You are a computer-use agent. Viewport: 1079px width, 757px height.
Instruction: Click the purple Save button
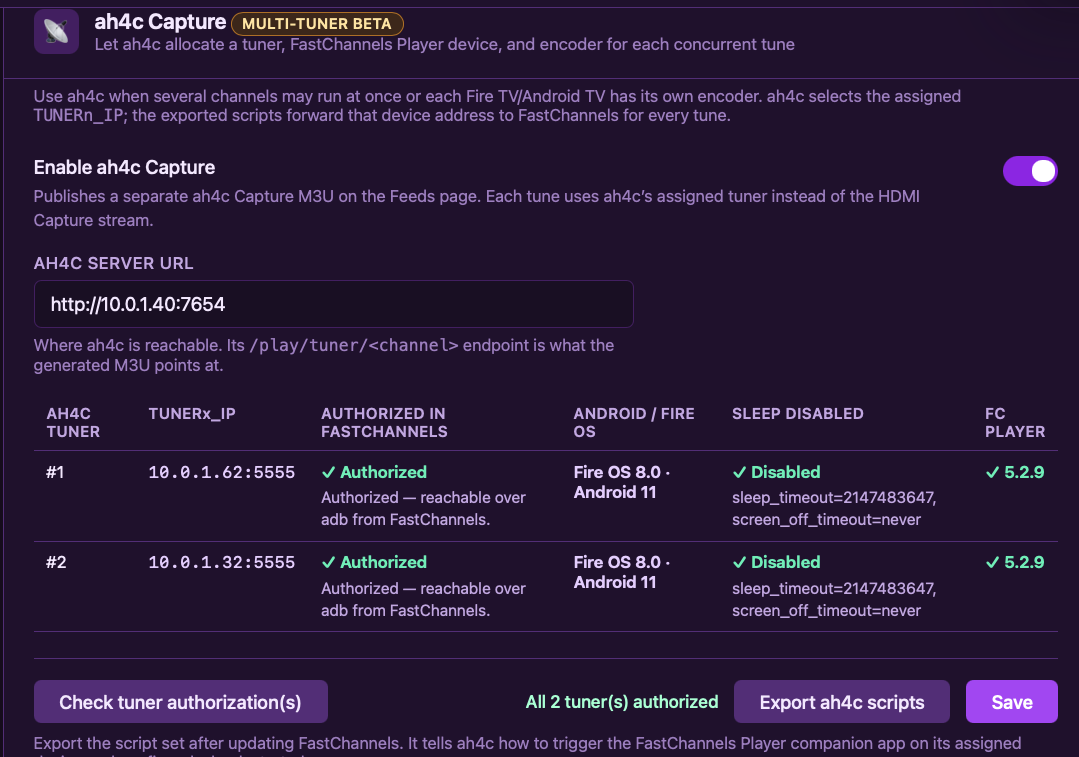coord(1012,702)
